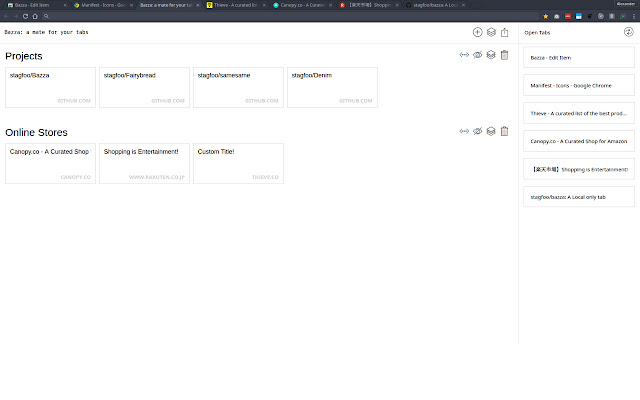Select the Rakuten 'Shopping is Entertainment!' open tab item
The height and width of the screenshot is (400, 640).
579,169
